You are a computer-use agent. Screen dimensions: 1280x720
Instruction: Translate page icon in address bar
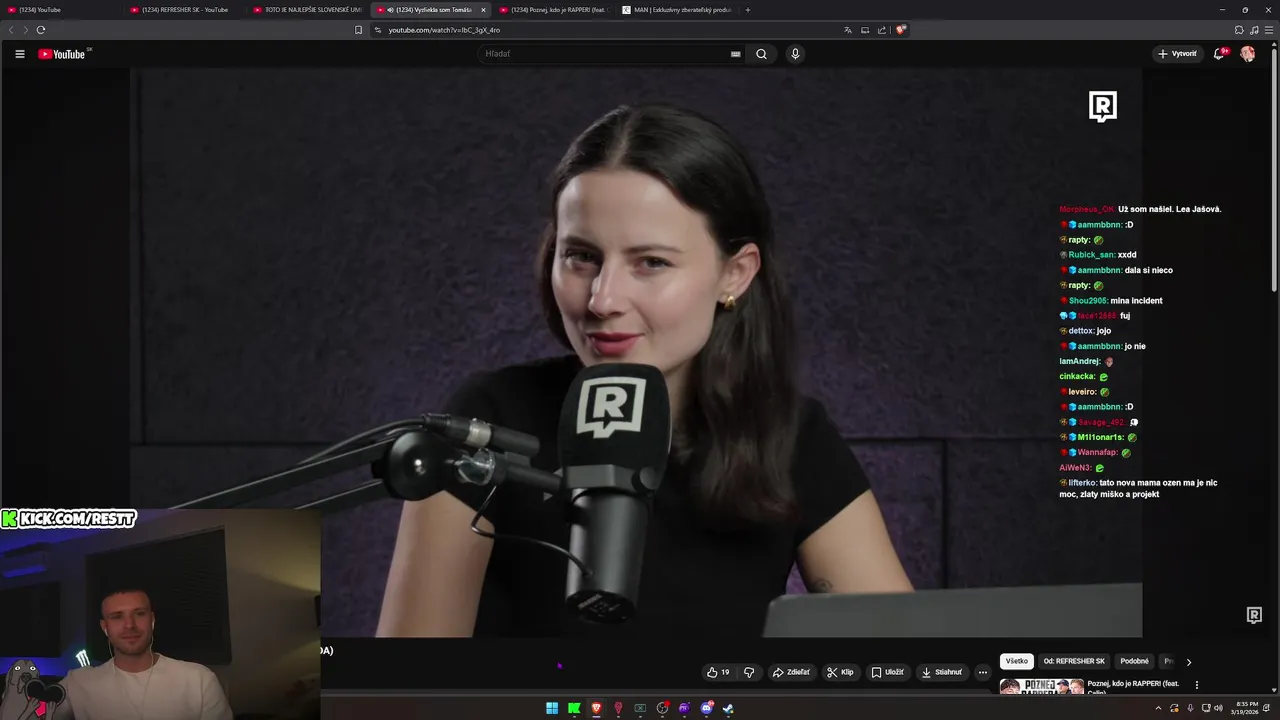[x=848, y=30]
